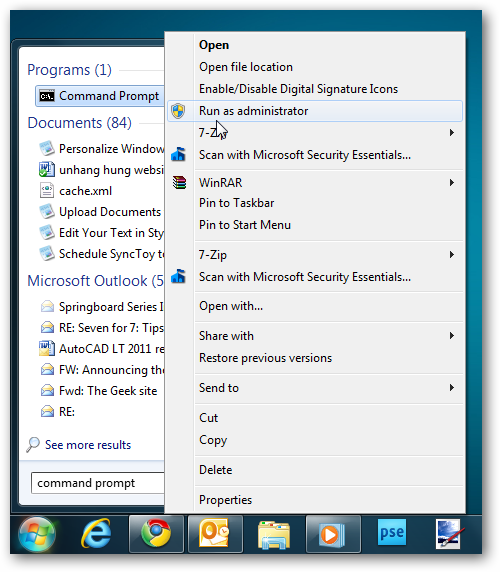Viewport: 500px width, 572px height.
Task: Open Windows Explorer folder icon on taskbar
Action: pyautogui.click(x=274, y=535)
